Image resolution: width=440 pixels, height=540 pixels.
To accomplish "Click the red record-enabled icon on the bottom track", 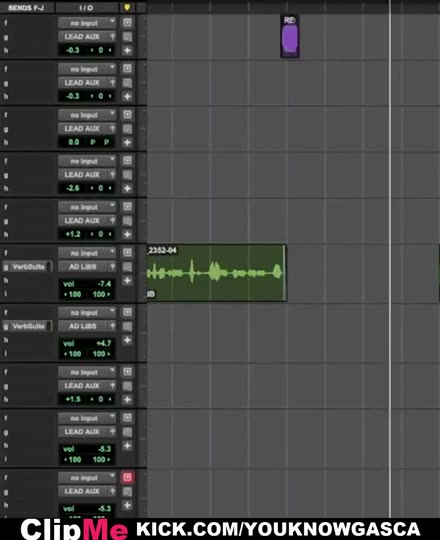I will tap(127, 477).
